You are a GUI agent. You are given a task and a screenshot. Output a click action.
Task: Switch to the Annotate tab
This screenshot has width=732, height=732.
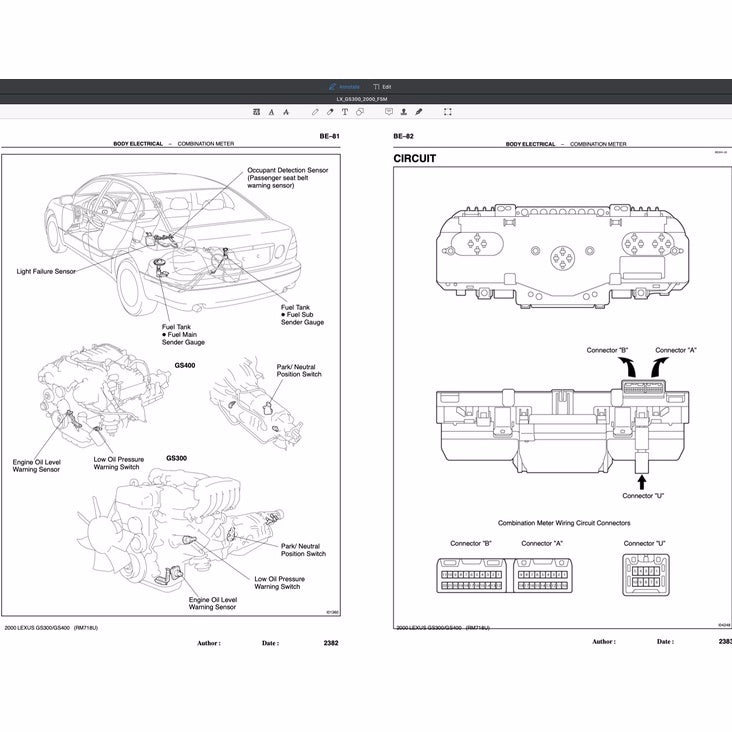[344, 87]
